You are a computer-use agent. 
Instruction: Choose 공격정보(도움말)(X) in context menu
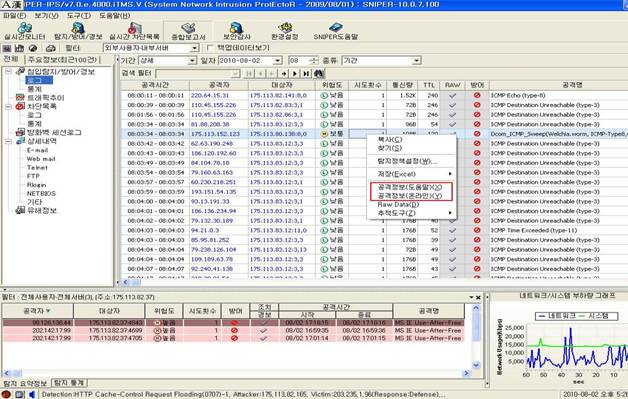411,187
